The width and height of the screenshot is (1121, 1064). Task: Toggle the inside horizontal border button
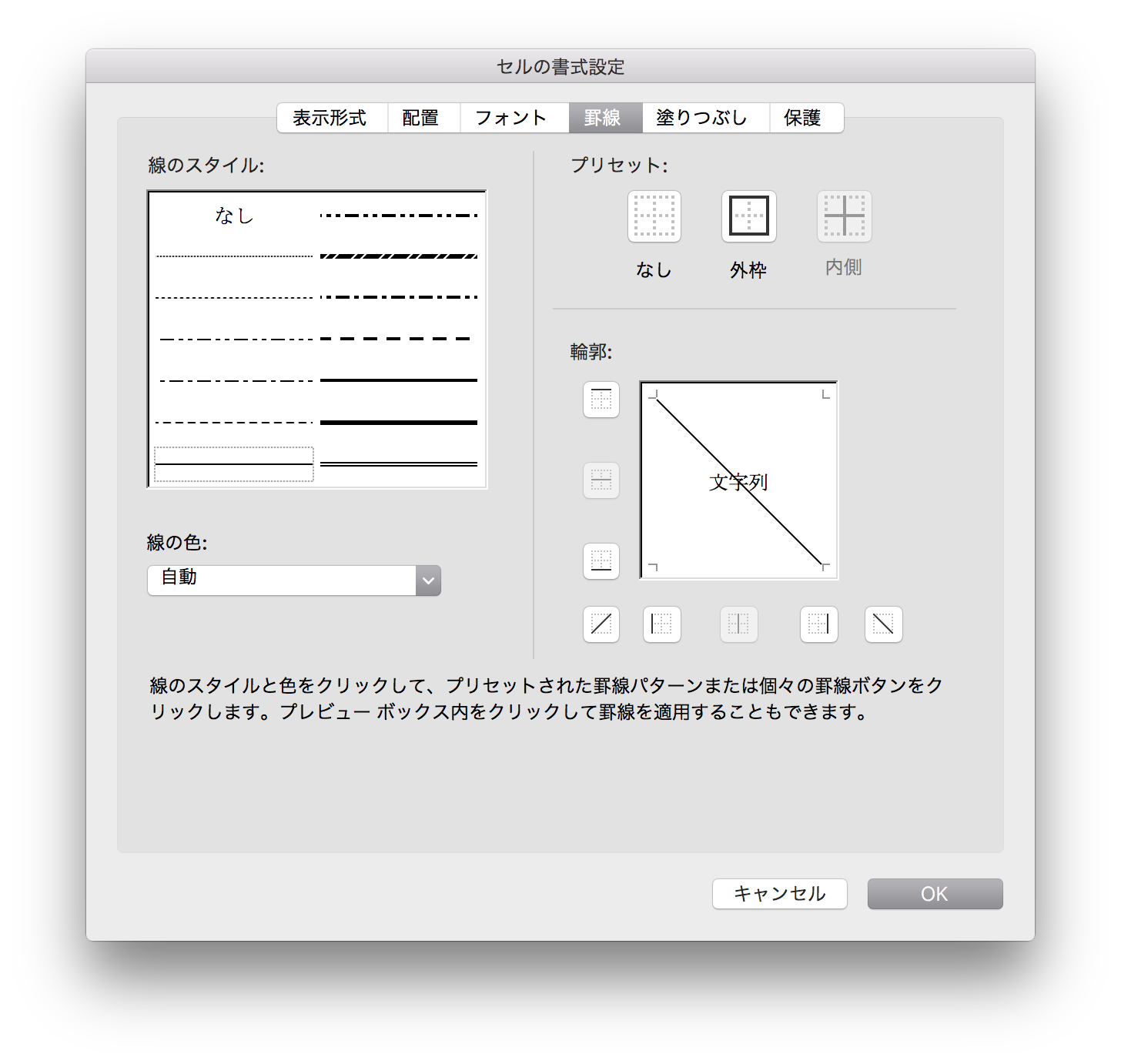(x=601, y=480)
